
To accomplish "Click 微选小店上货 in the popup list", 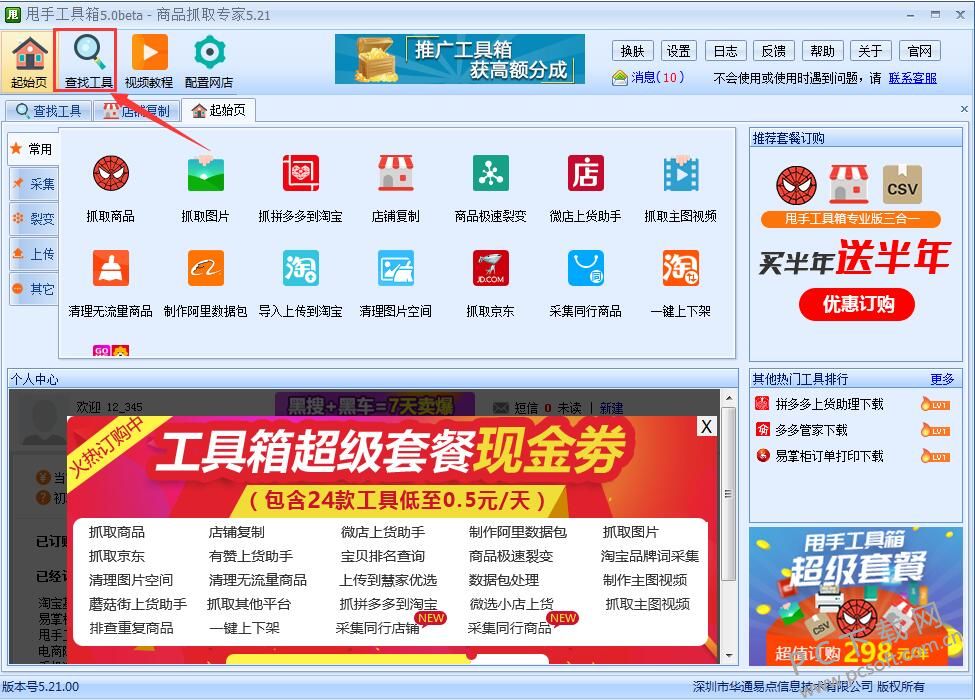I will [512, 604].
